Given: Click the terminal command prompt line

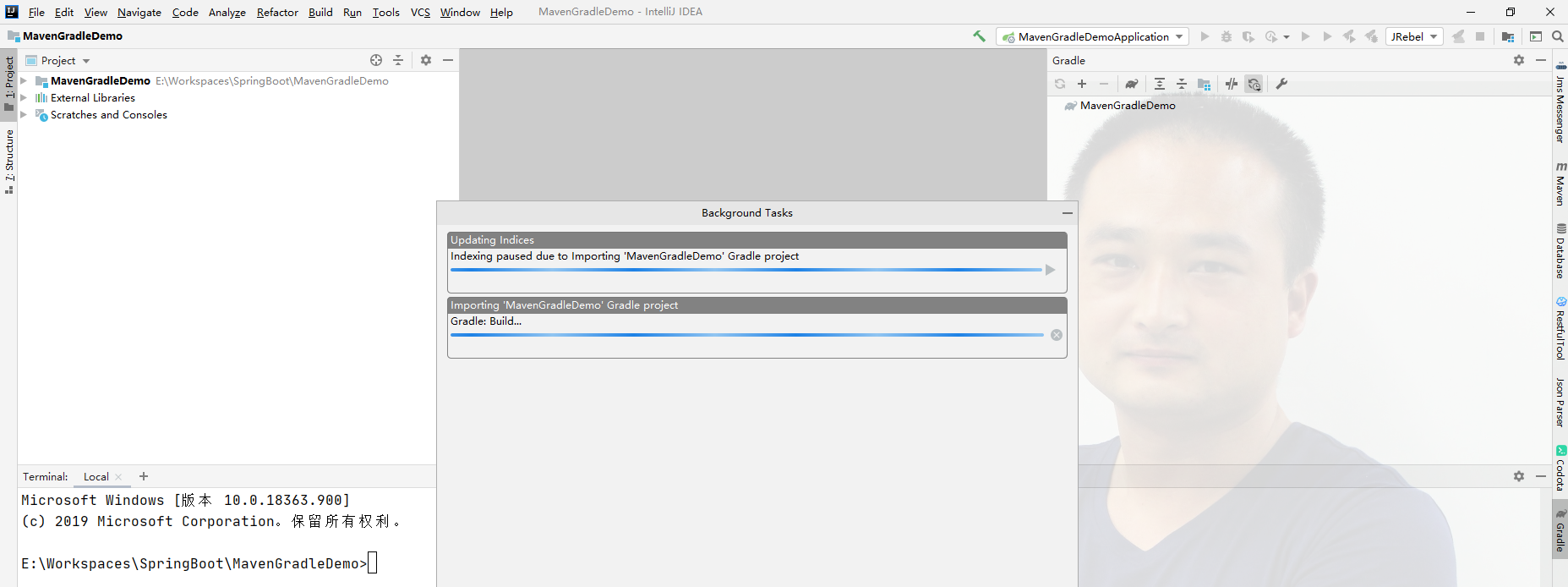Looking at the screenshot, I should 199,563.
